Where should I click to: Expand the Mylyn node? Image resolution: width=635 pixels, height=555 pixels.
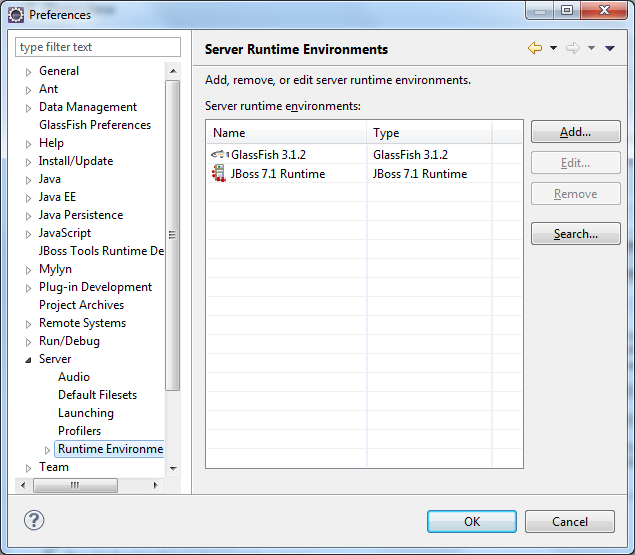tap(28, 270)
